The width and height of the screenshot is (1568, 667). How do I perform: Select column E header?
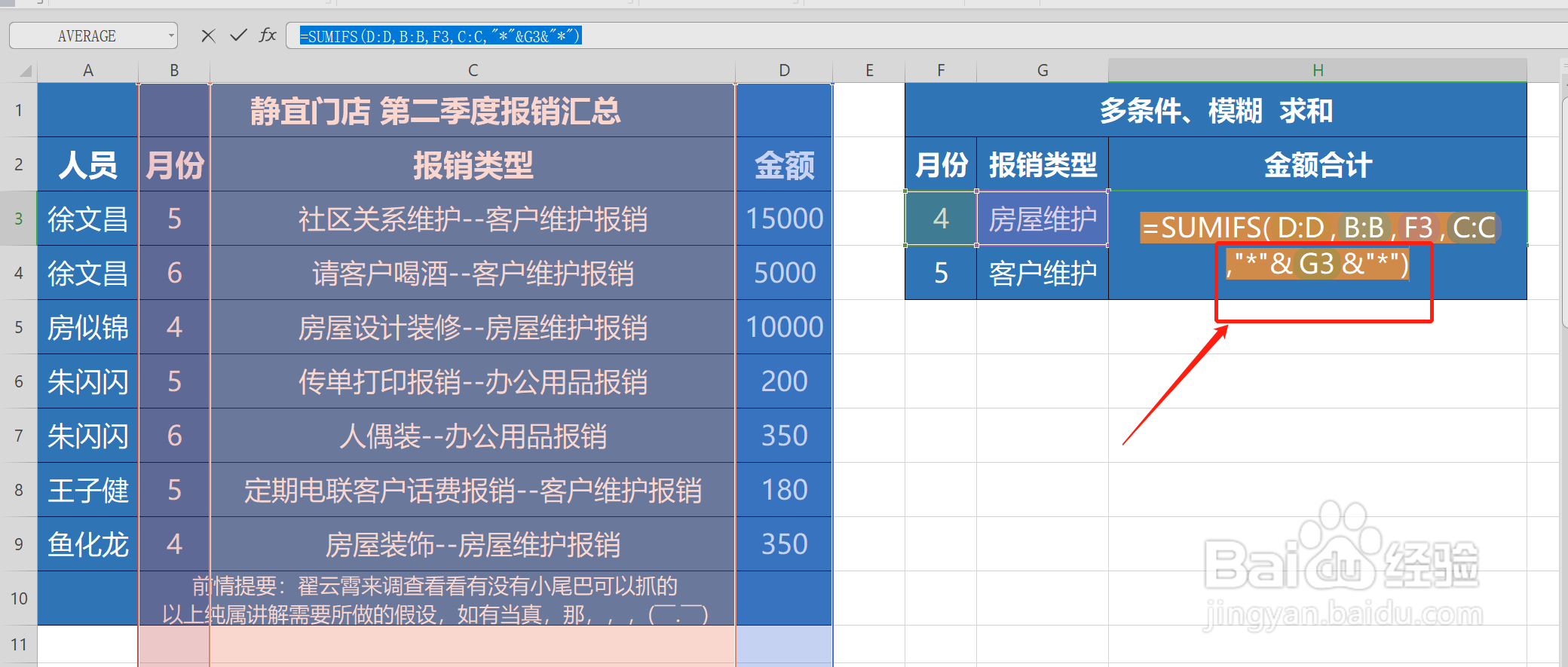(x=868, y=71)
